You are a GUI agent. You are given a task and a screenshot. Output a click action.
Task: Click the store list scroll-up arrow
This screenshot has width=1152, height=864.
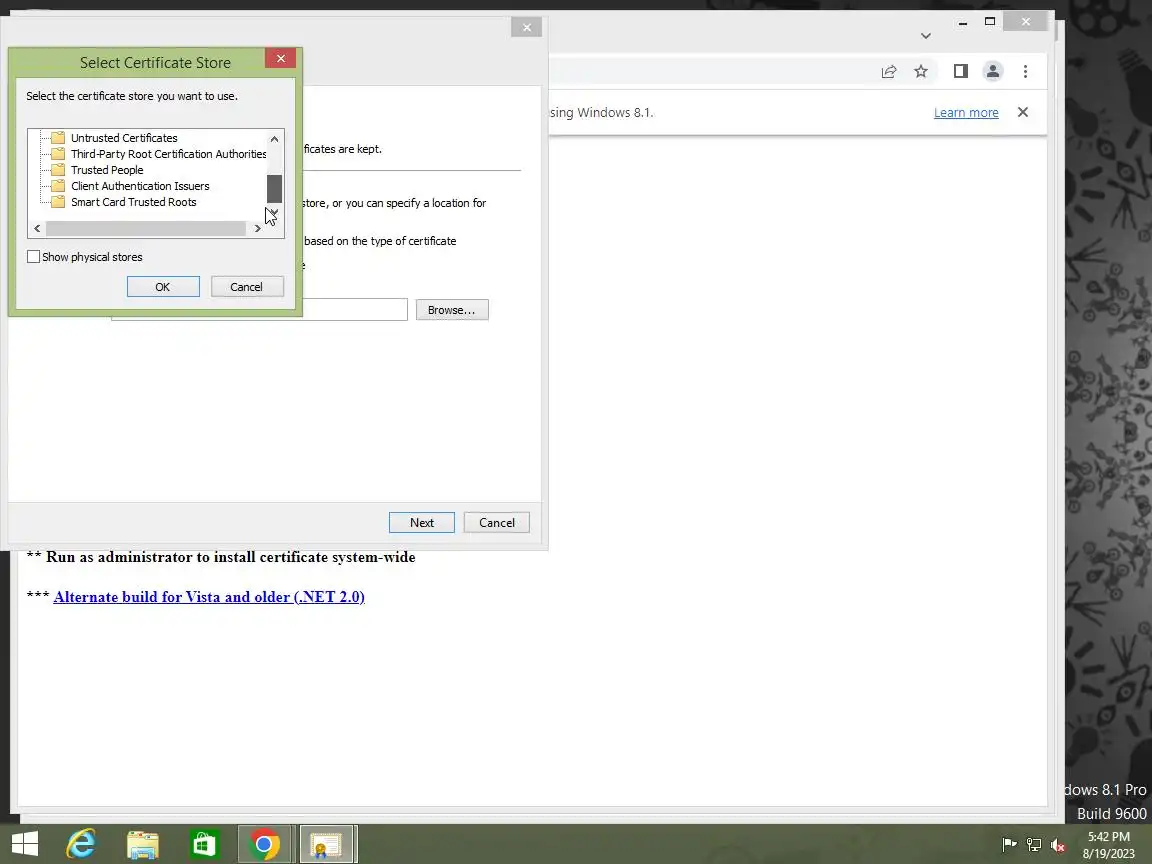point(274,139)
